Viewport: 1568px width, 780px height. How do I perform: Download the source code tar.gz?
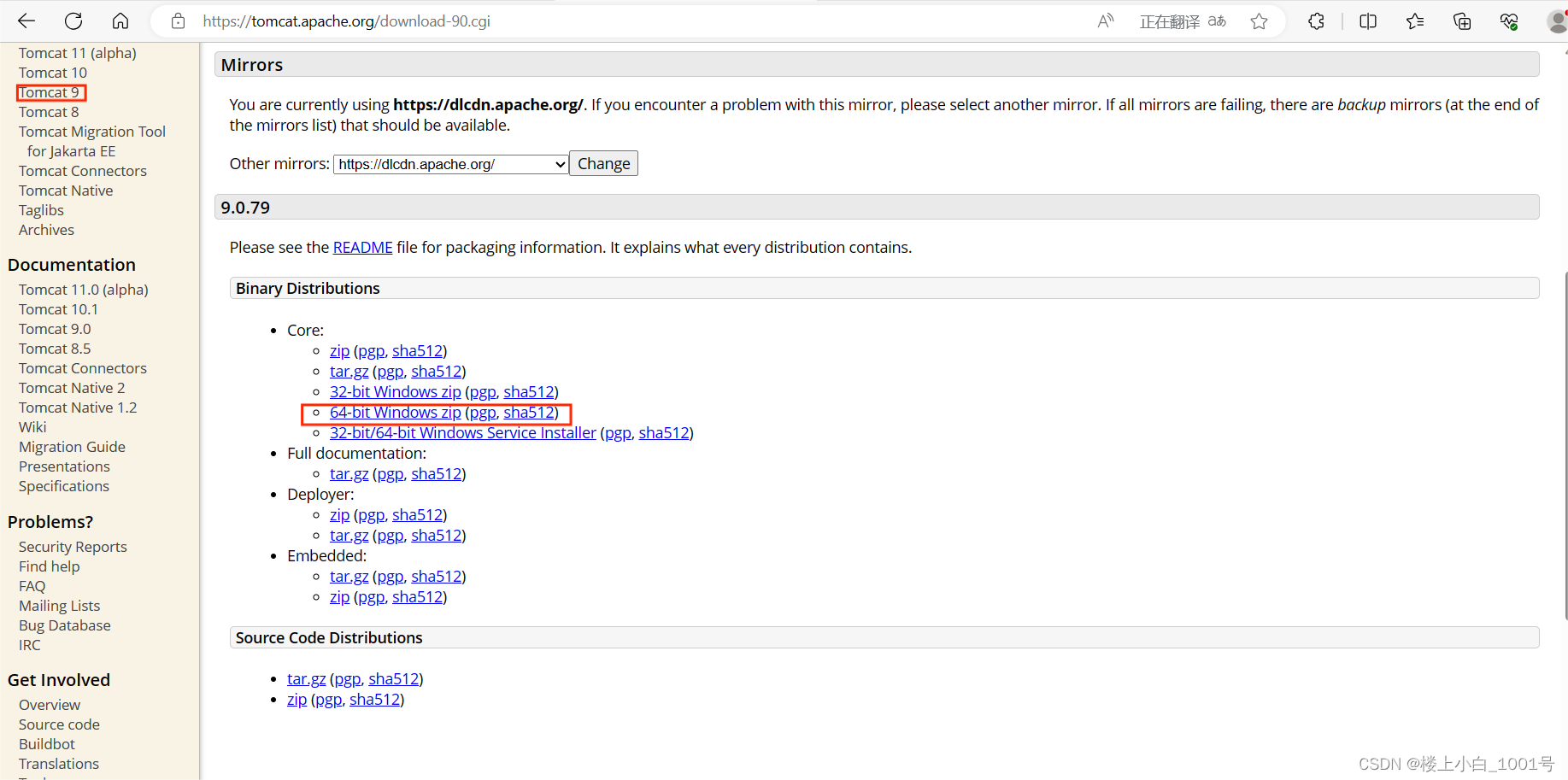point(306,679)
